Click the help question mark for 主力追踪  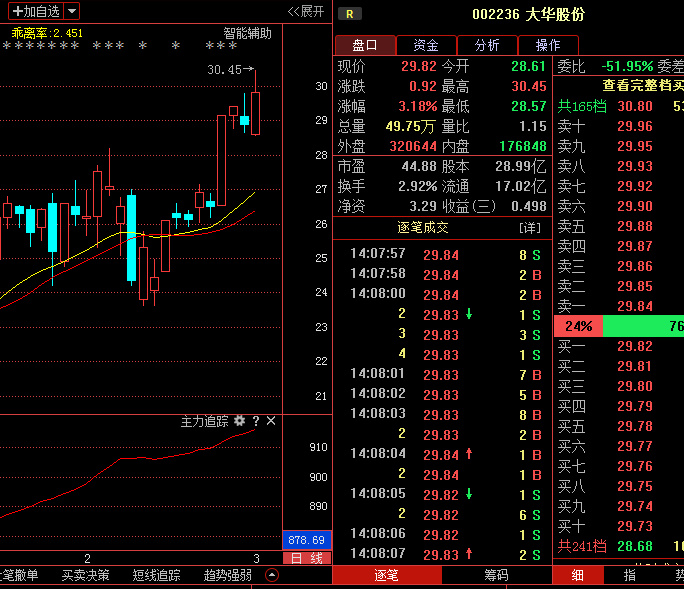click(256, 422)
